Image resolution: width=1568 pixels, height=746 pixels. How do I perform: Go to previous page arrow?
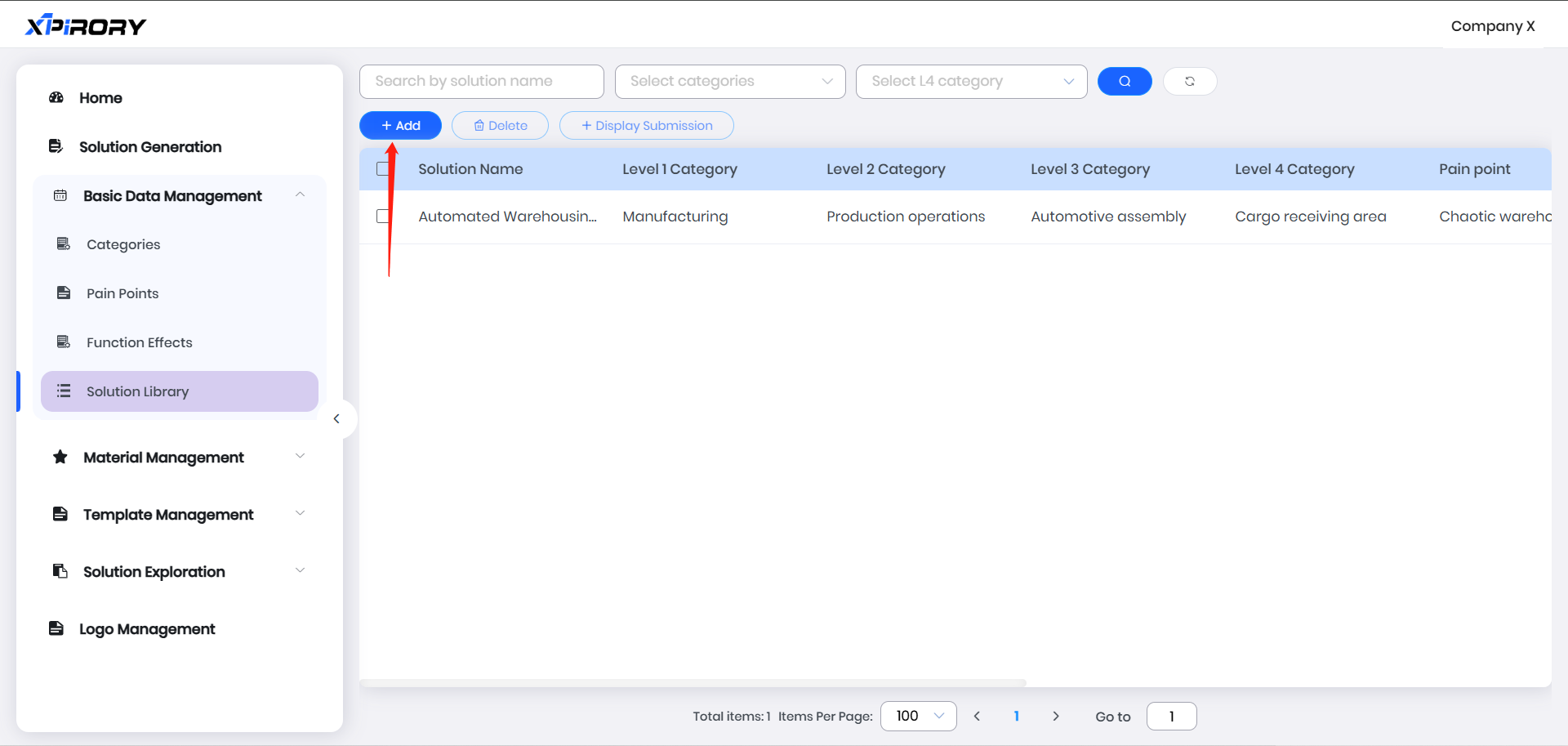click(x=977, y=717)
